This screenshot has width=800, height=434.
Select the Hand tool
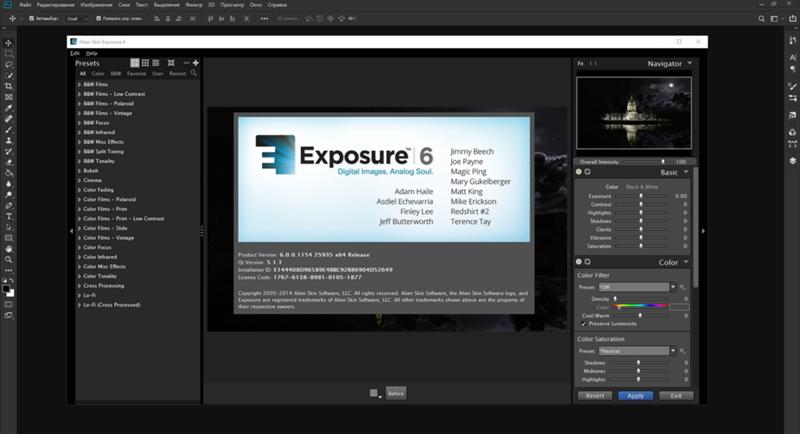9,249
